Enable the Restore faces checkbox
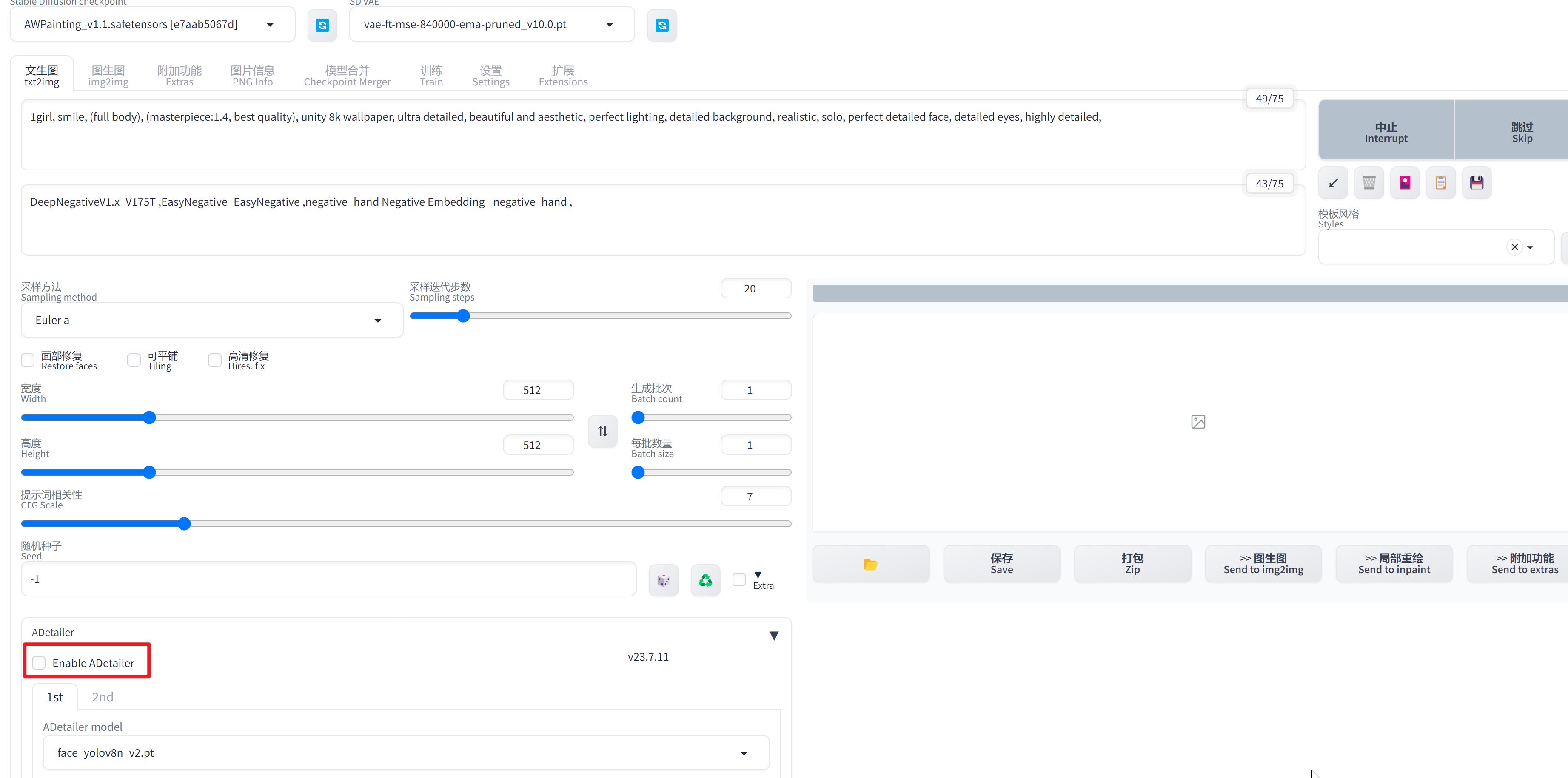The height and width of the screenshot is (778, 1568). point(27,360)
